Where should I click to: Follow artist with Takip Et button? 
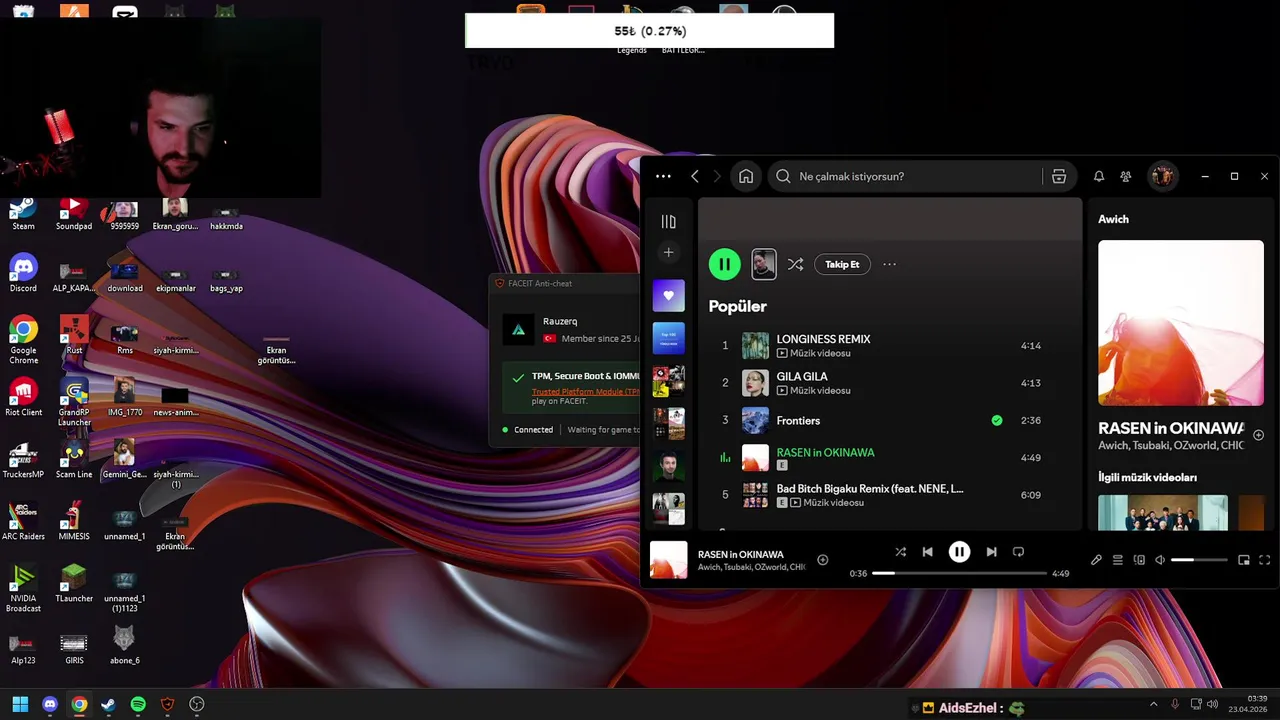click(x=842, y=264)
